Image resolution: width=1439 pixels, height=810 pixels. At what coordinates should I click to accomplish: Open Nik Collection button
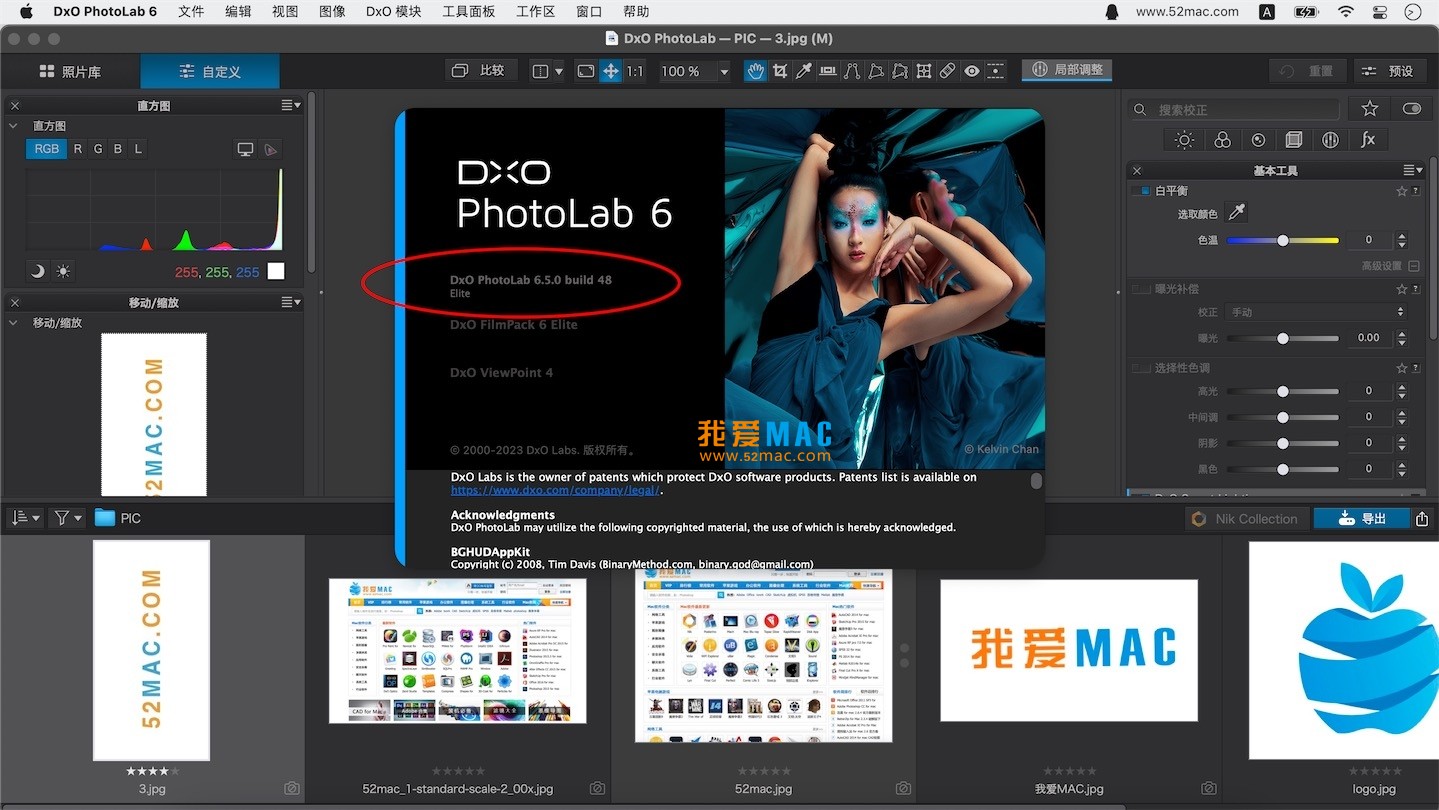pos(1245,518)
